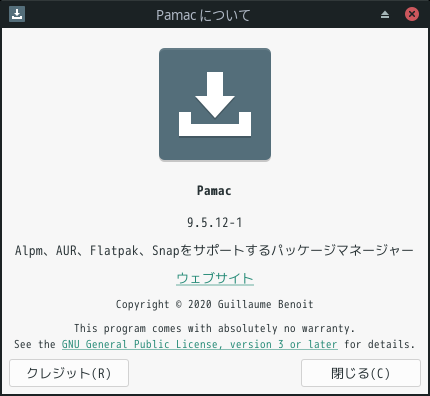Select the Pamac application name text
Viewport: 430px width, 396px height.
(x=214, y=191)
